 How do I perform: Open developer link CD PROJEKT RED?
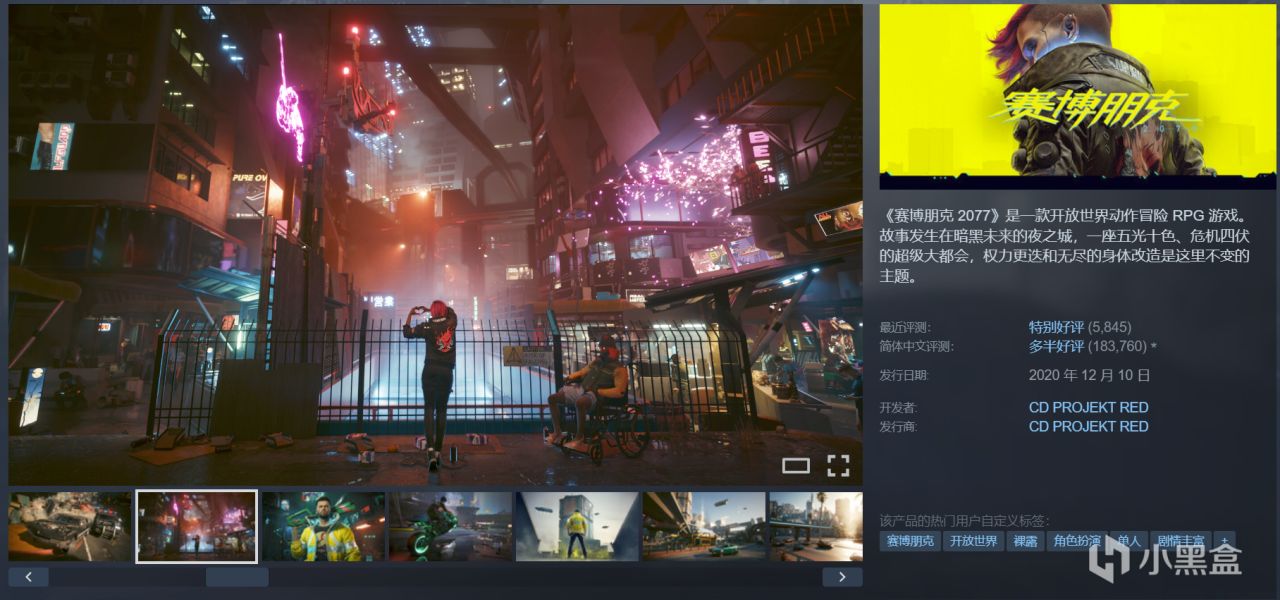(x=1088, y=407)
